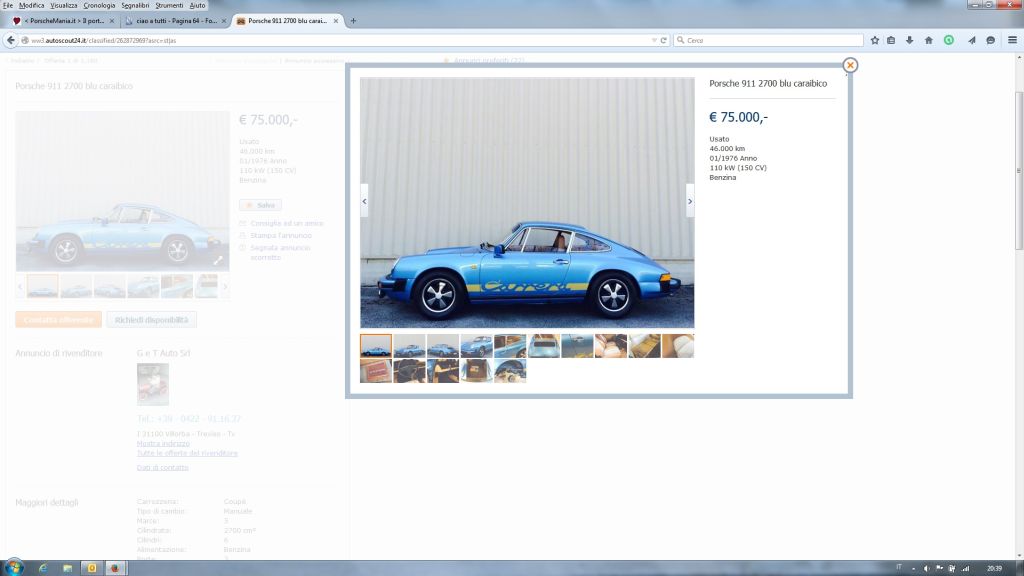The width and height of the screenshot is (1024, 576).
Task: Open the downloads arrow icon
Action: (909, 40)
